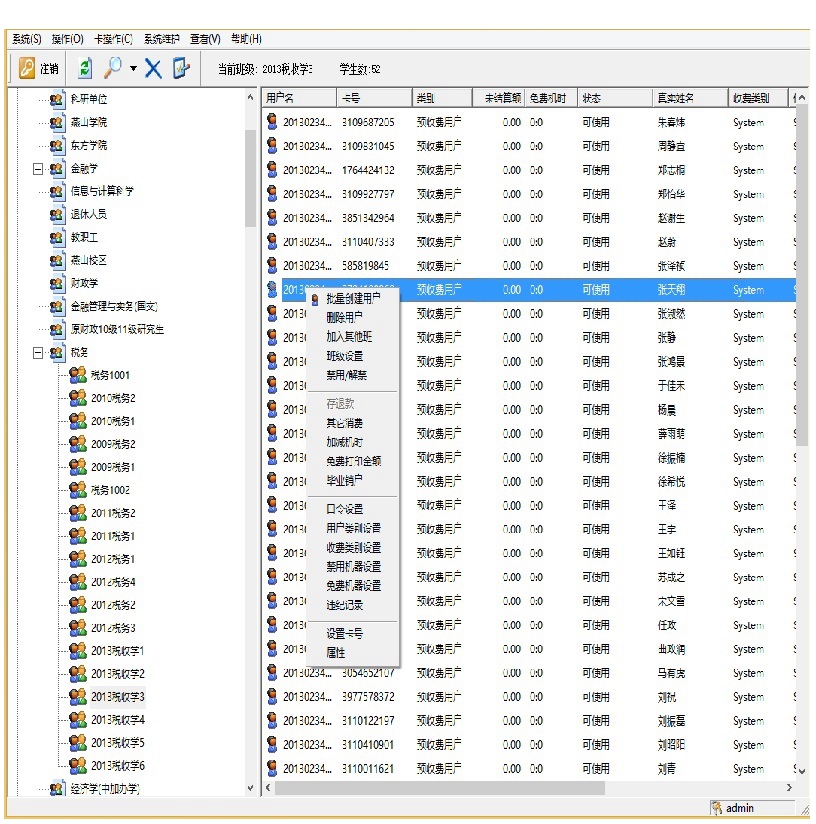Click the magnifying glass search icon

(113, 69)
